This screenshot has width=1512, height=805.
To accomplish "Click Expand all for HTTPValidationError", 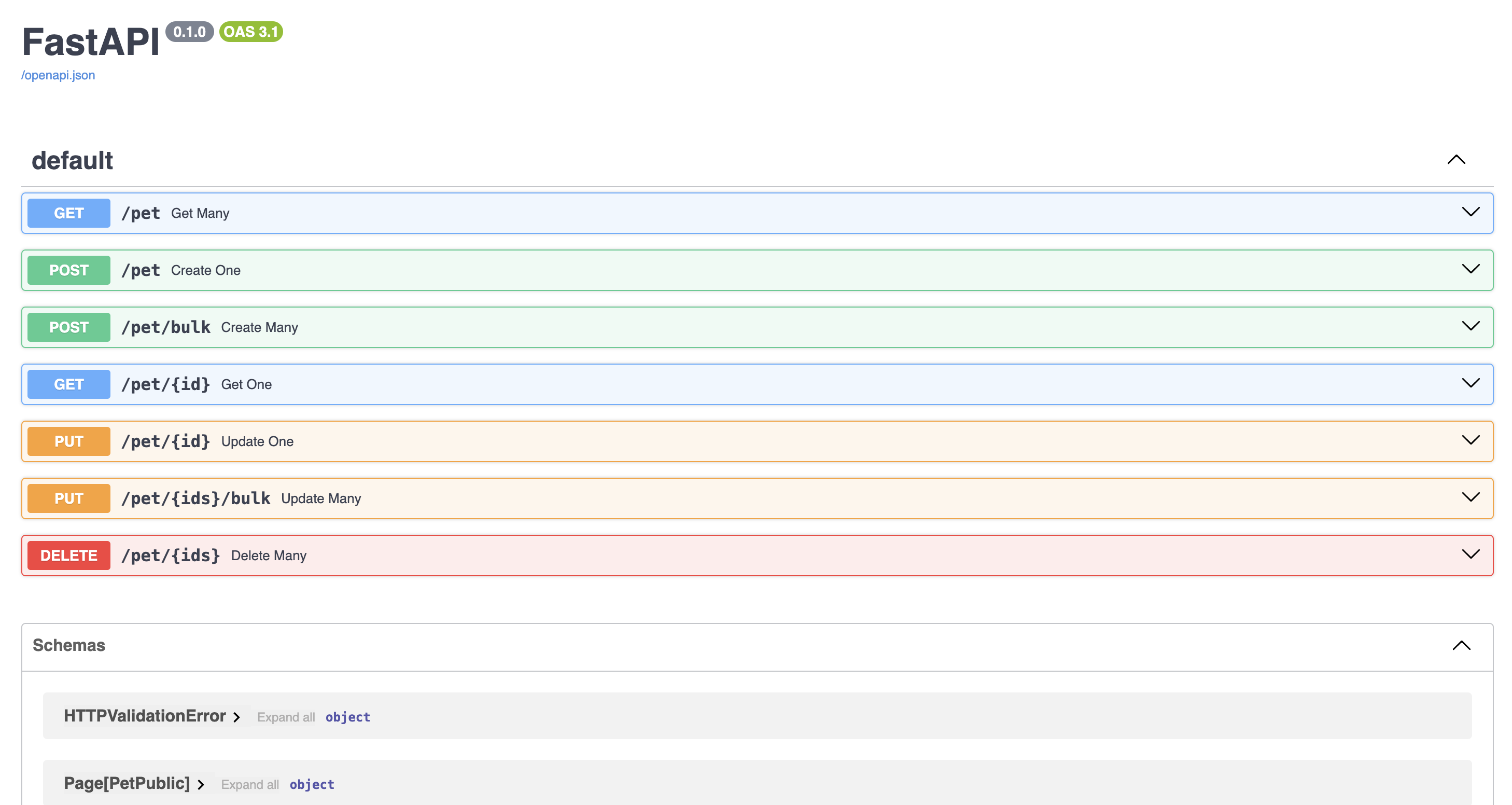I will point(286,717).
